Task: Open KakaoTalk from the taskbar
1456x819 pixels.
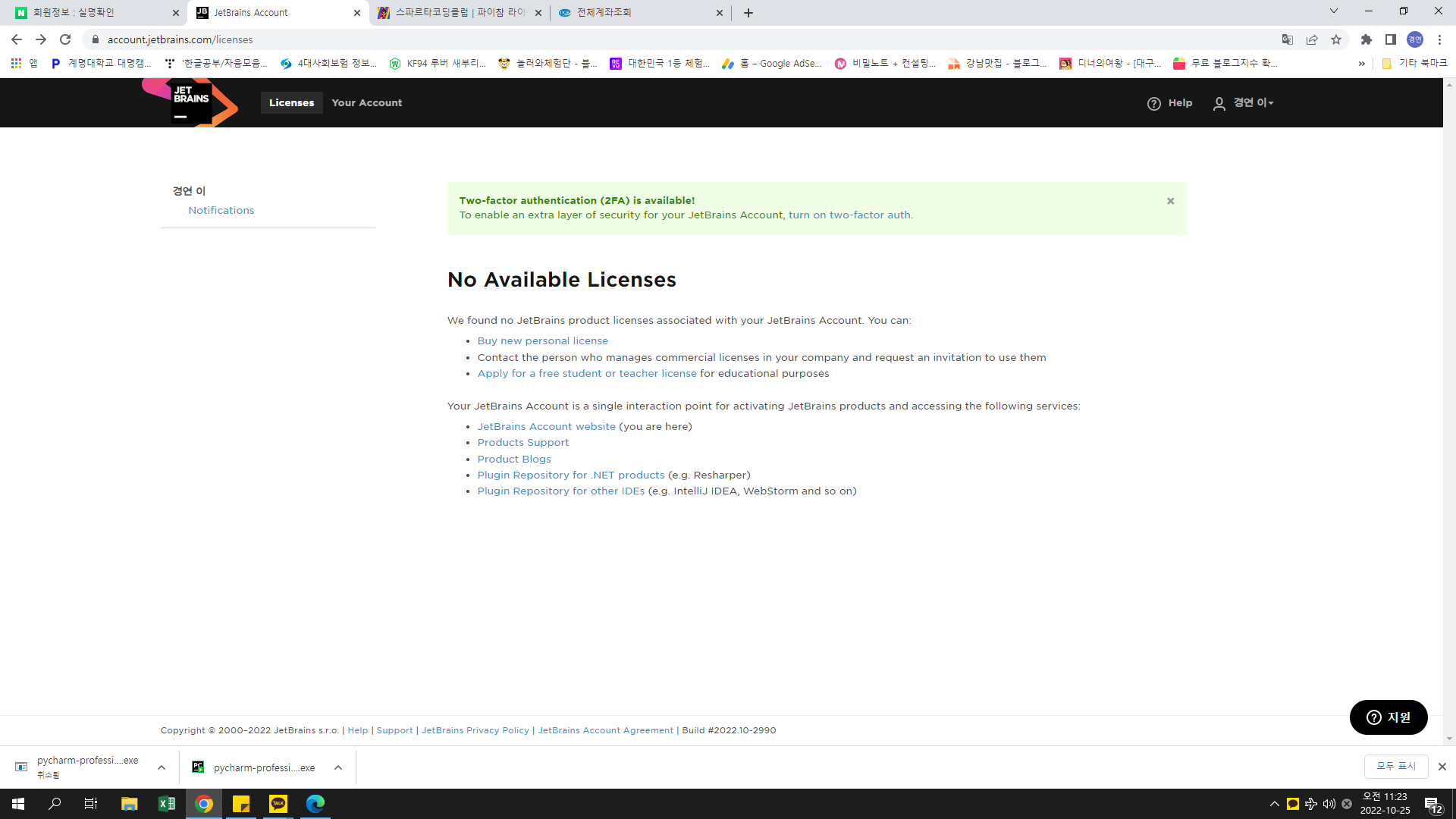Action: 278,804
